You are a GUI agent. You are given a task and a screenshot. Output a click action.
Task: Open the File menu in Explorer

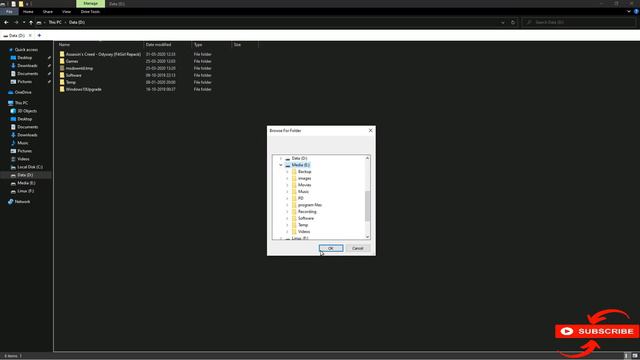tap(9, 12)
